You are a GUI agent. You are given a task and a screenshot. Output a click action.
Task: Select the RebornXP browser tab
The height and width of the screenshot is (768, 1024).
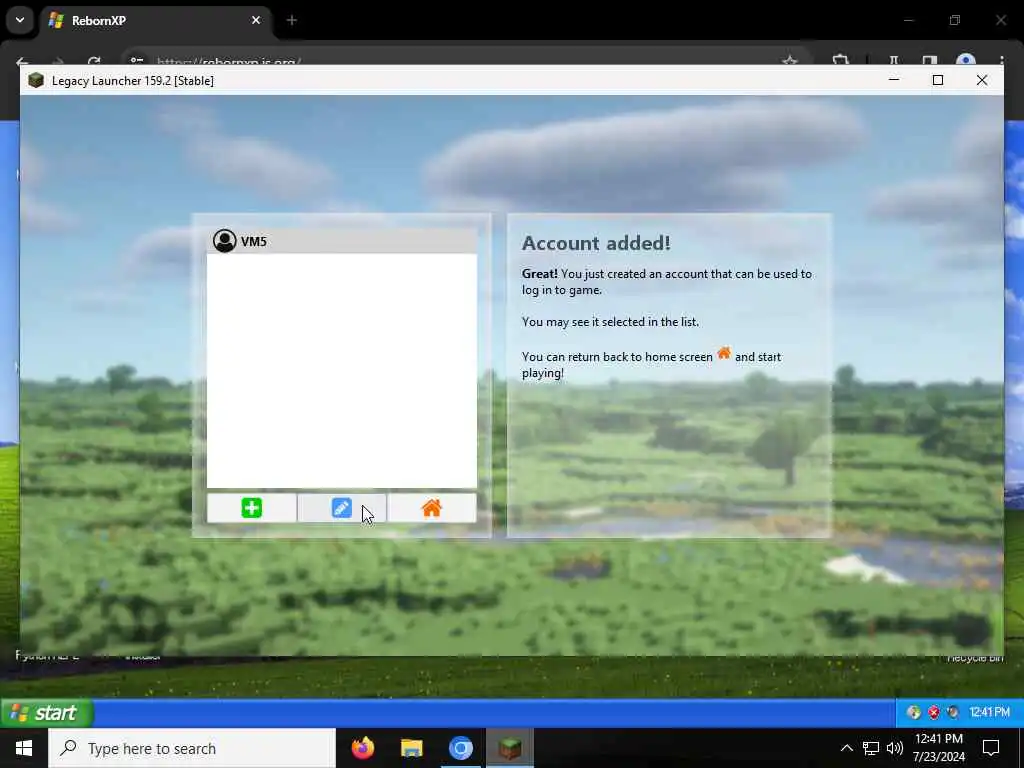point(155,20)
